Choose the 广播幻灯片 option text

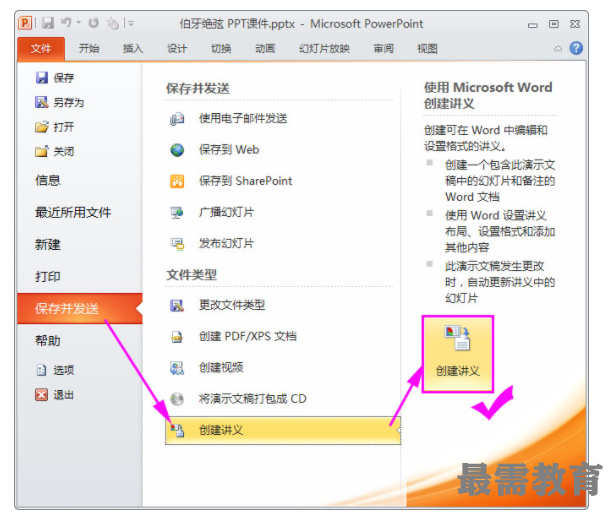point(226,212)
